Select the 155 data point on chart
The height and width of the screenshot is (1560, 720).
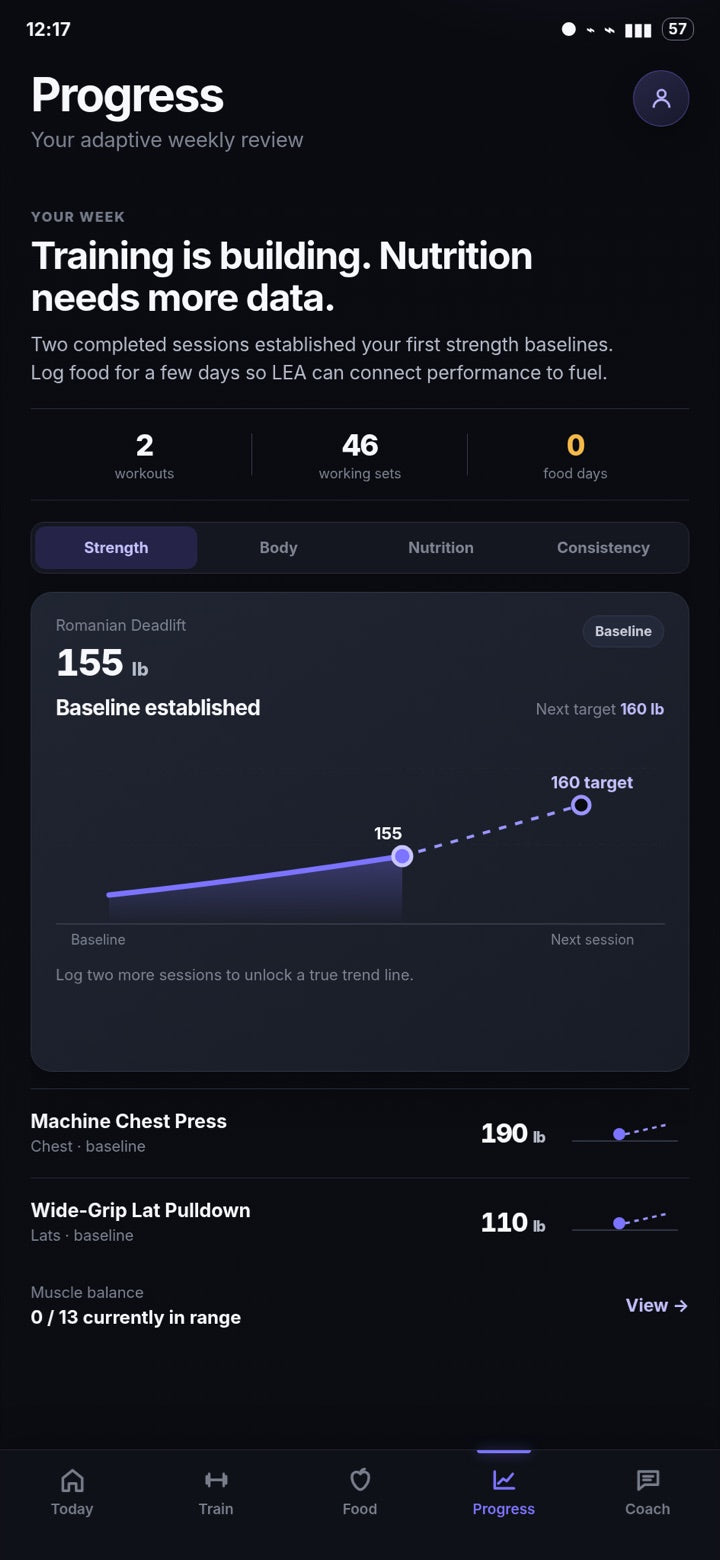click(x=402, y=856)
